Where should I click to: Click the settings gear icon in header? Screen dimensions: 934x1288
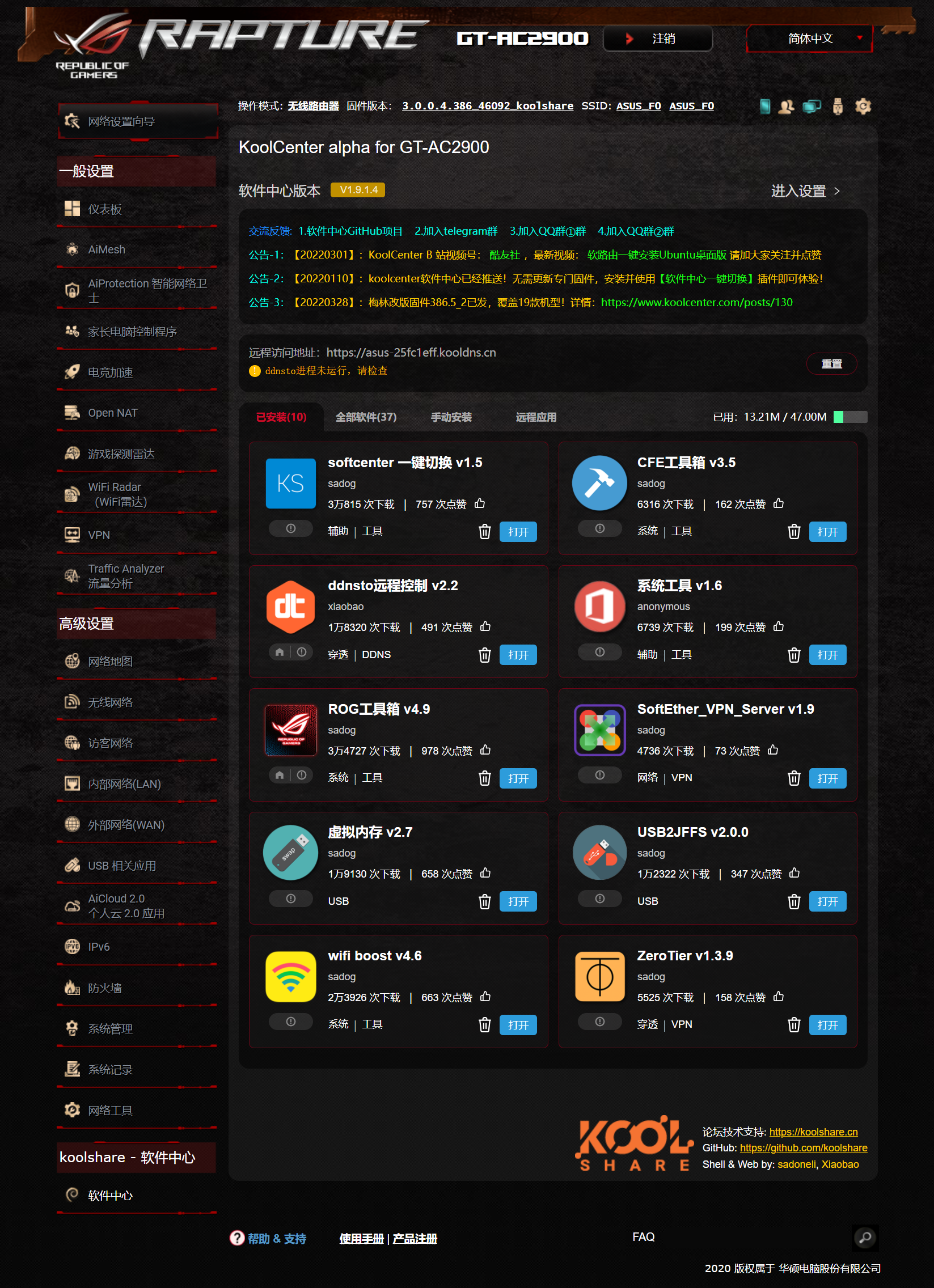863,106
